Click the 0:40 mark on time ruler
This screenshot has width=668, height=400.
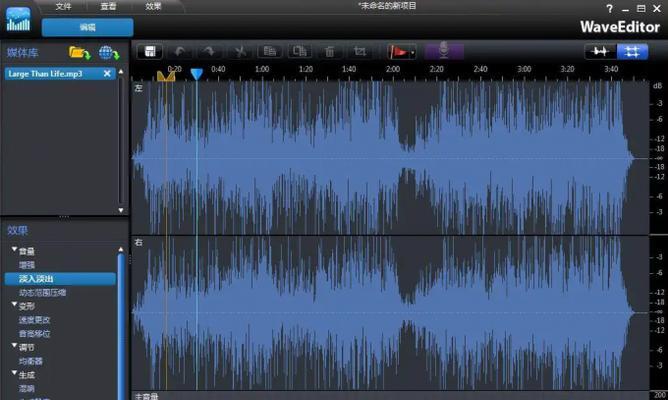(x=218, y=69)
